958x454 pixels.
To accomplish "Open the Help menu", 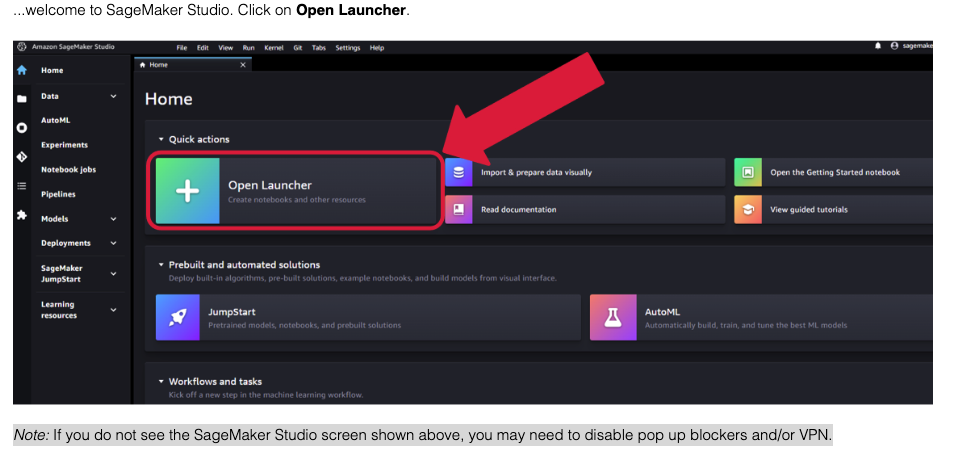I will (377, 48).
